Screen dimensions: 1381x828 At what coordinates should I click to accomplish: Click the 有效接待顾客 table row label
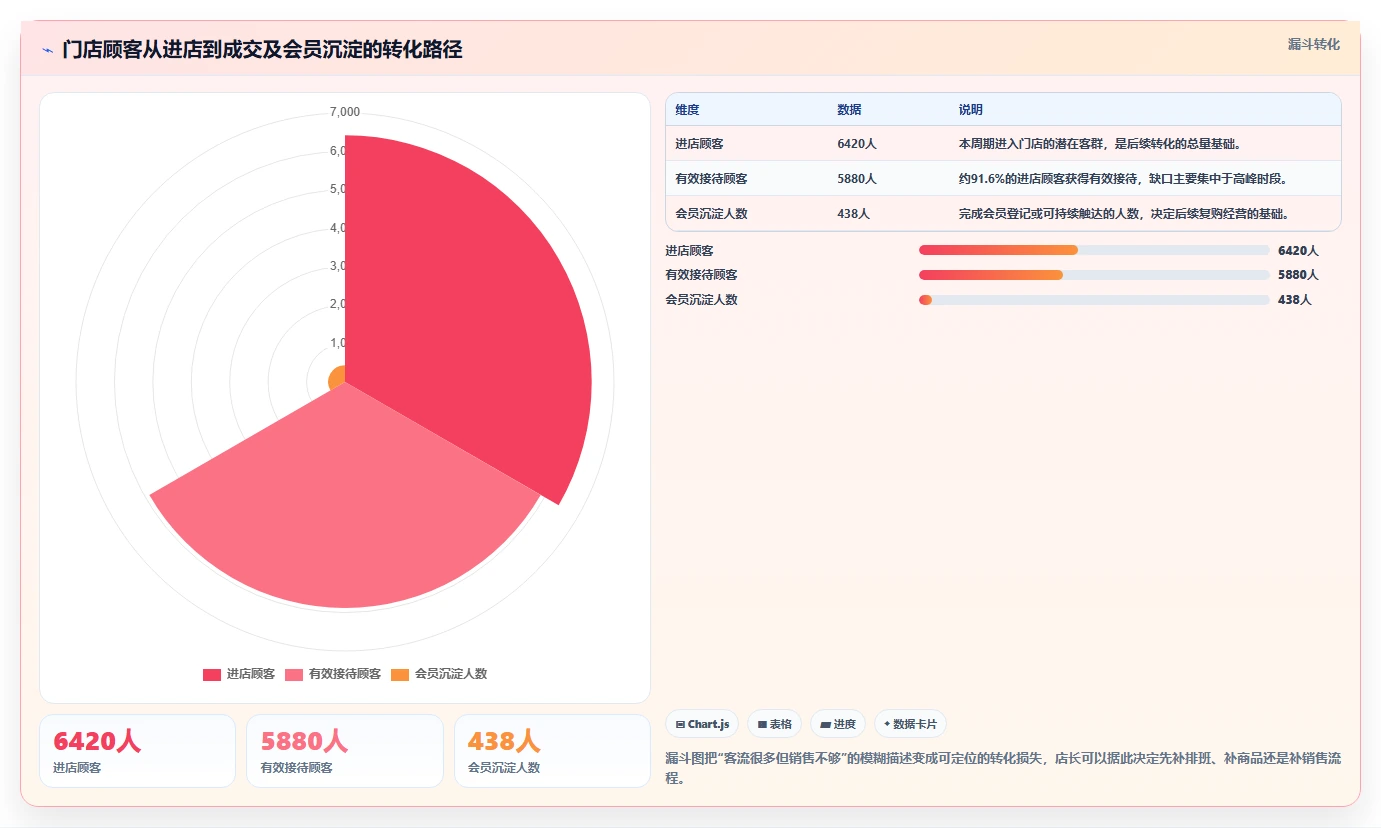[x=711, y=179]
